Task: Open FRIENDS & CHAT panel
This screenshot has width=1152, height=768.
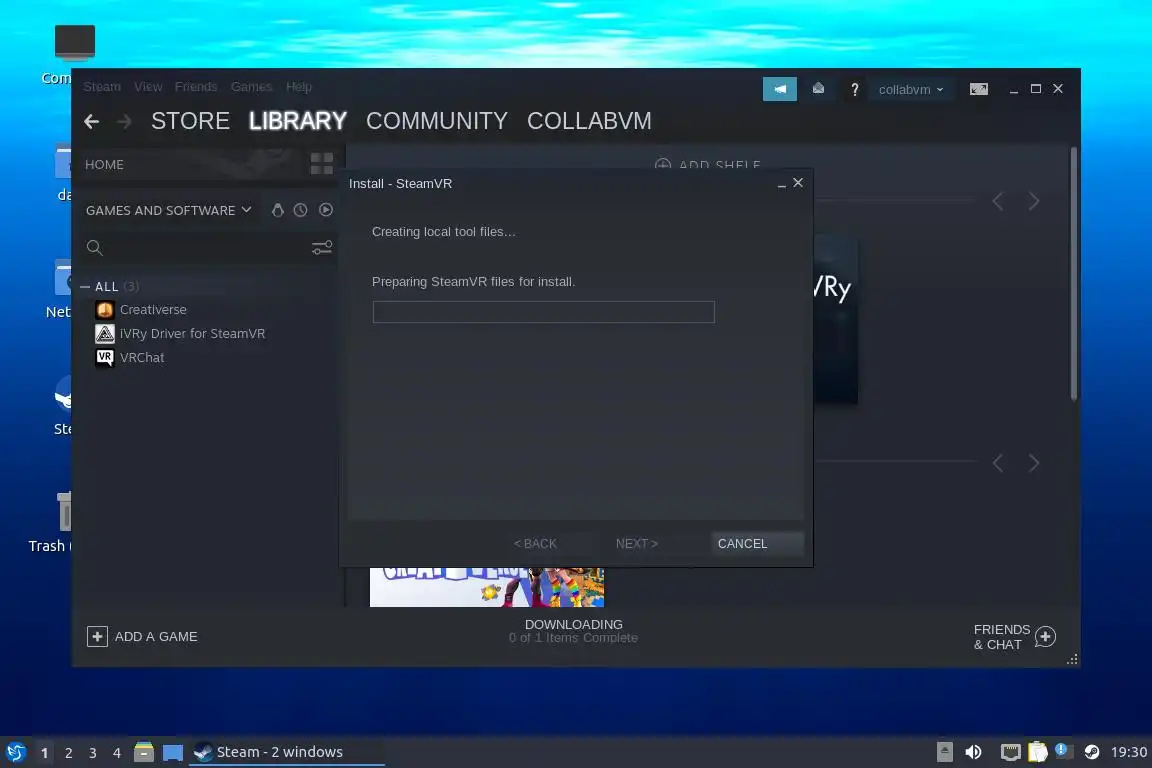Action: click(1014, 636)
